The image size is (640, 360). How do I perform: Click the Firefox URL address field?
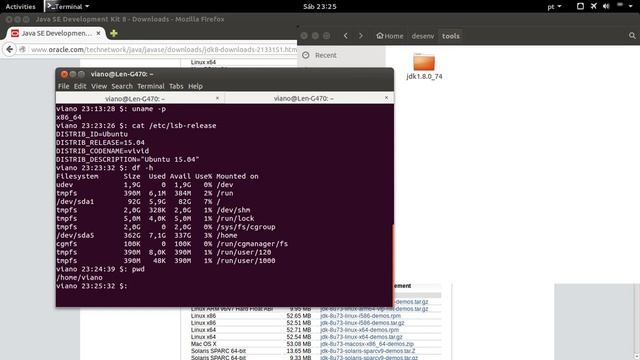[163, 50]
